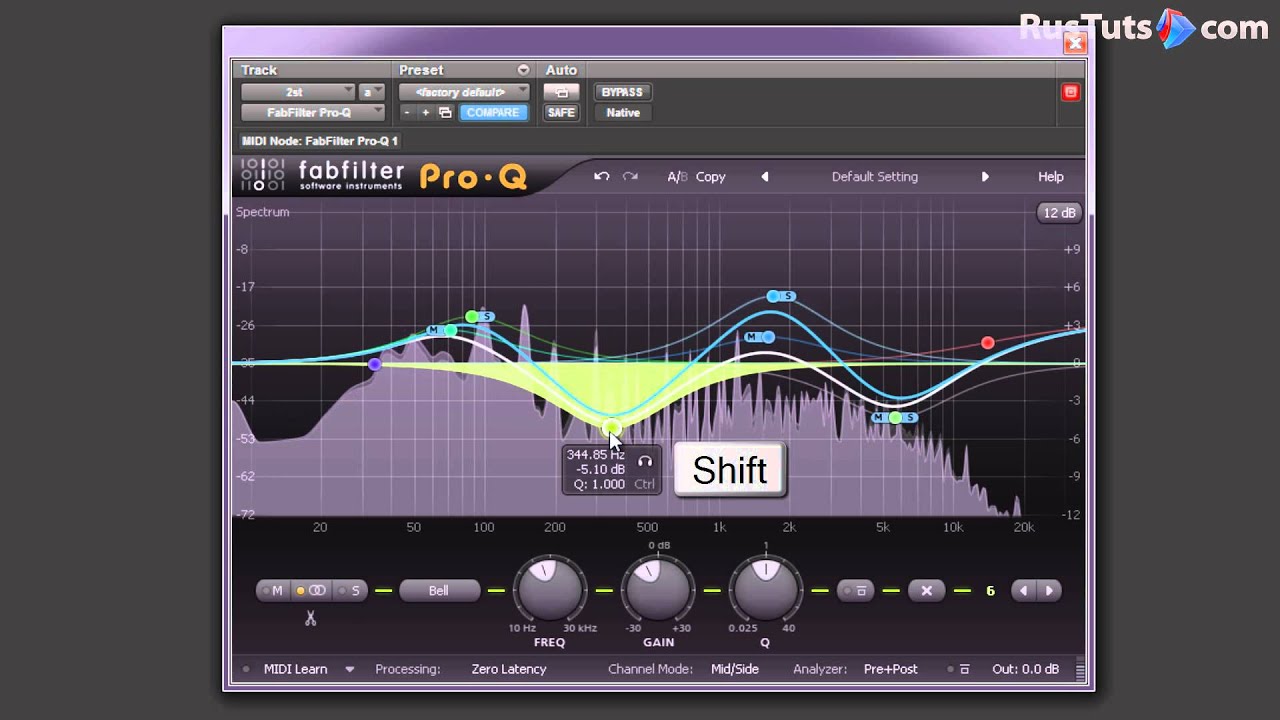
Task: Select Mid channel for the band
Action: (273, 591)
